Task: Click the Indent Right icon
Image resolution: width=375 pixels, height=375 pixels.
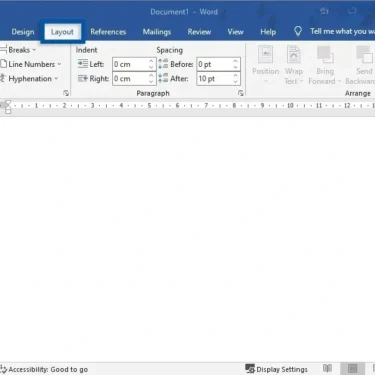Action: click(83, 78)
